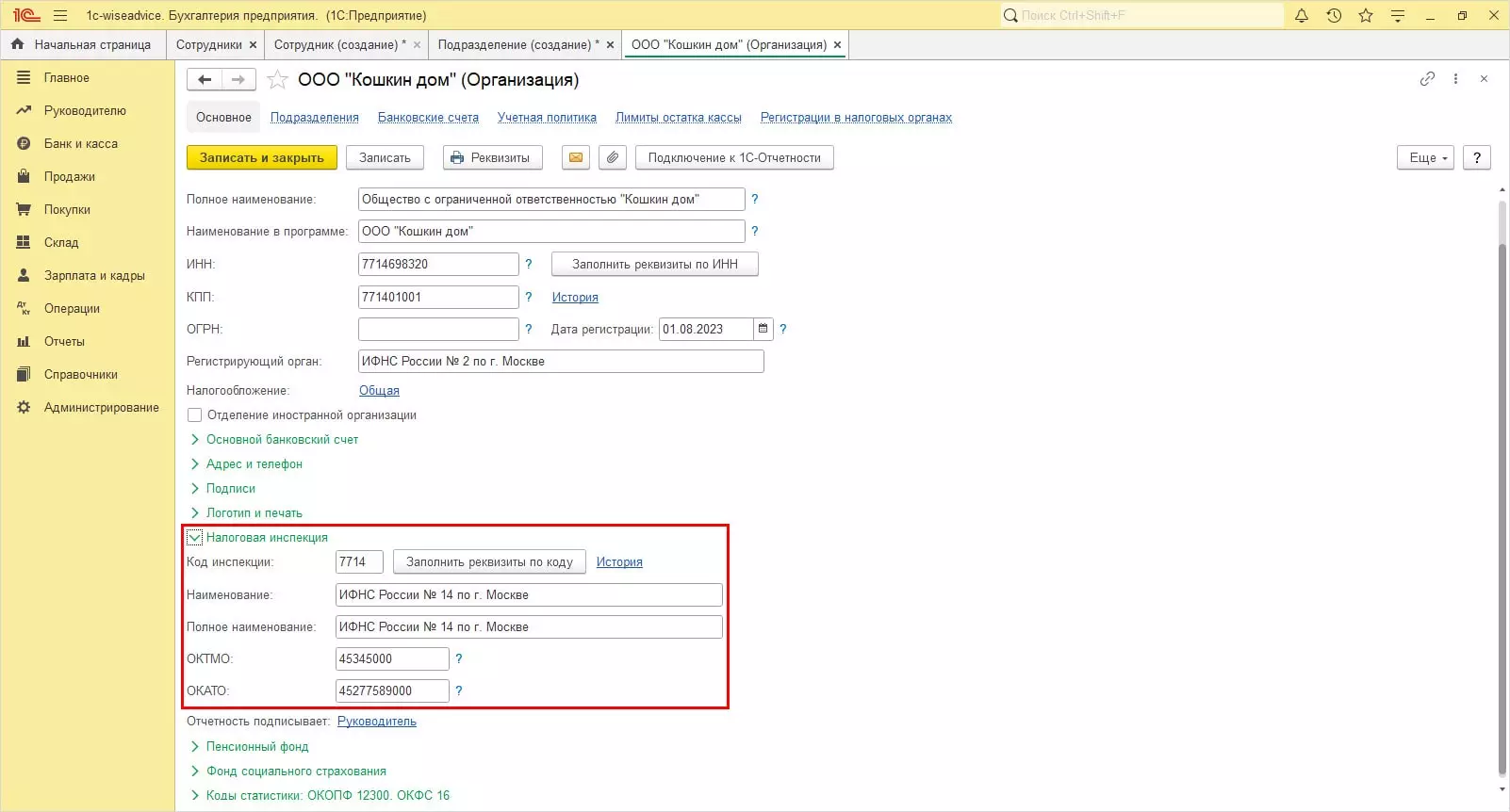This screenshot has height=812, width=1510.
Task: Click the Код инспекции input field
Action: coord(359,561)
